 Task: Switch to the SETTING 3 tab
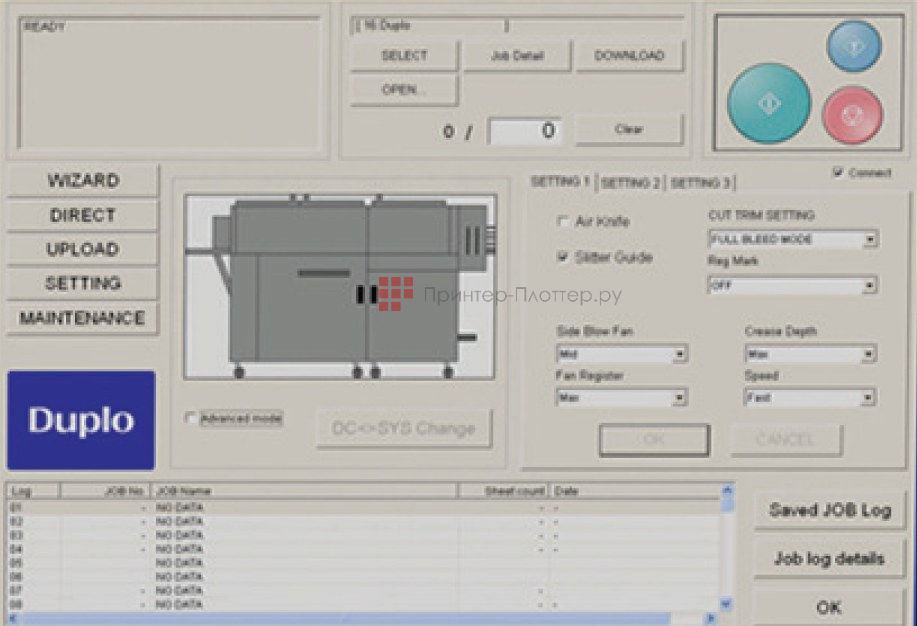click(x=700, y=183)
